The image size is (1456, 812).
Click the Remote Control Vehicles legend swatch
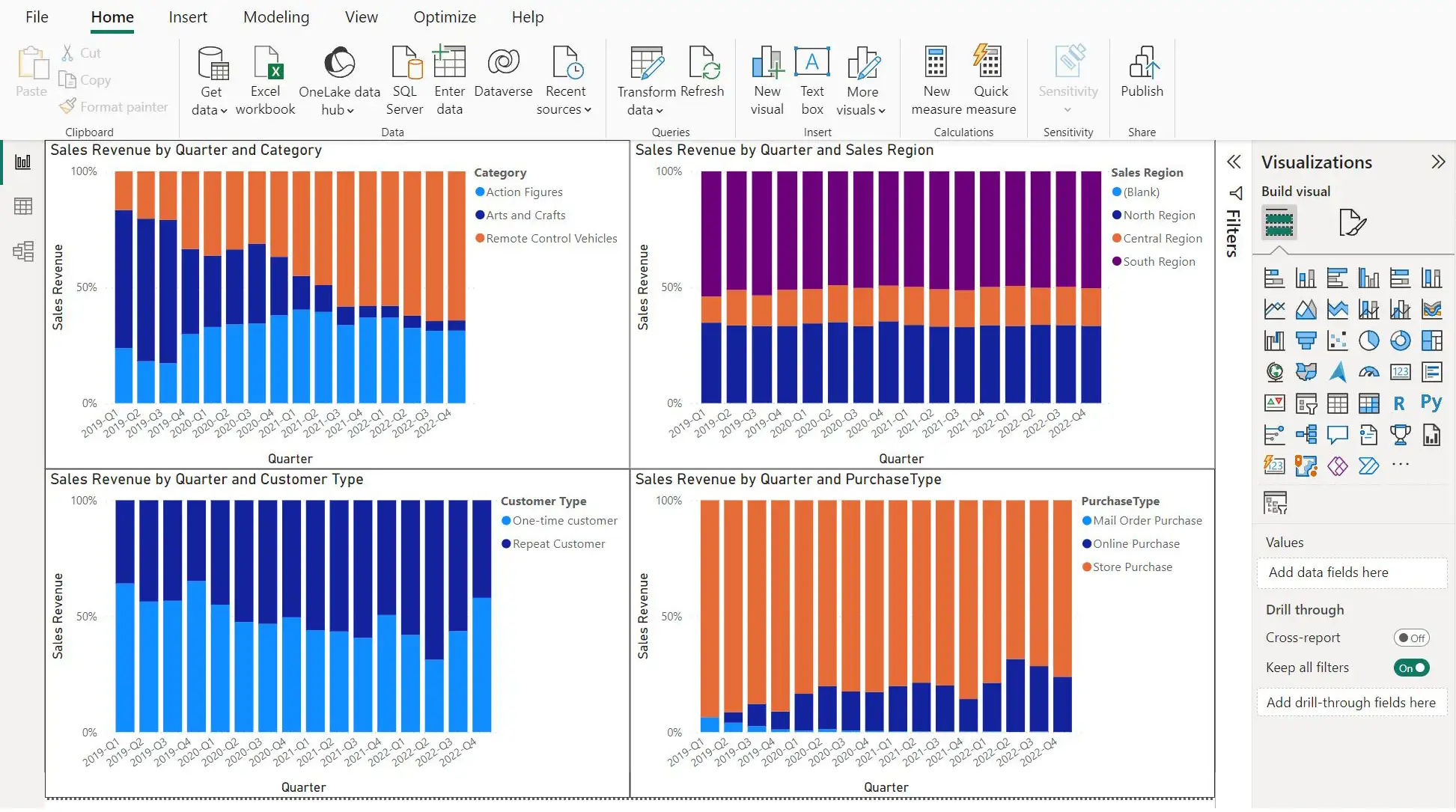tap(480, 238)
